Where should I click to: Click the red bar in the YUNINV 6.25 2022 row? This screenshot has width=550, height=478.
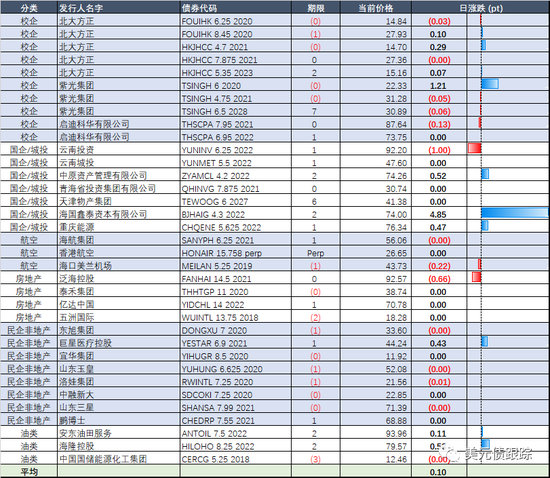[475, 148]
